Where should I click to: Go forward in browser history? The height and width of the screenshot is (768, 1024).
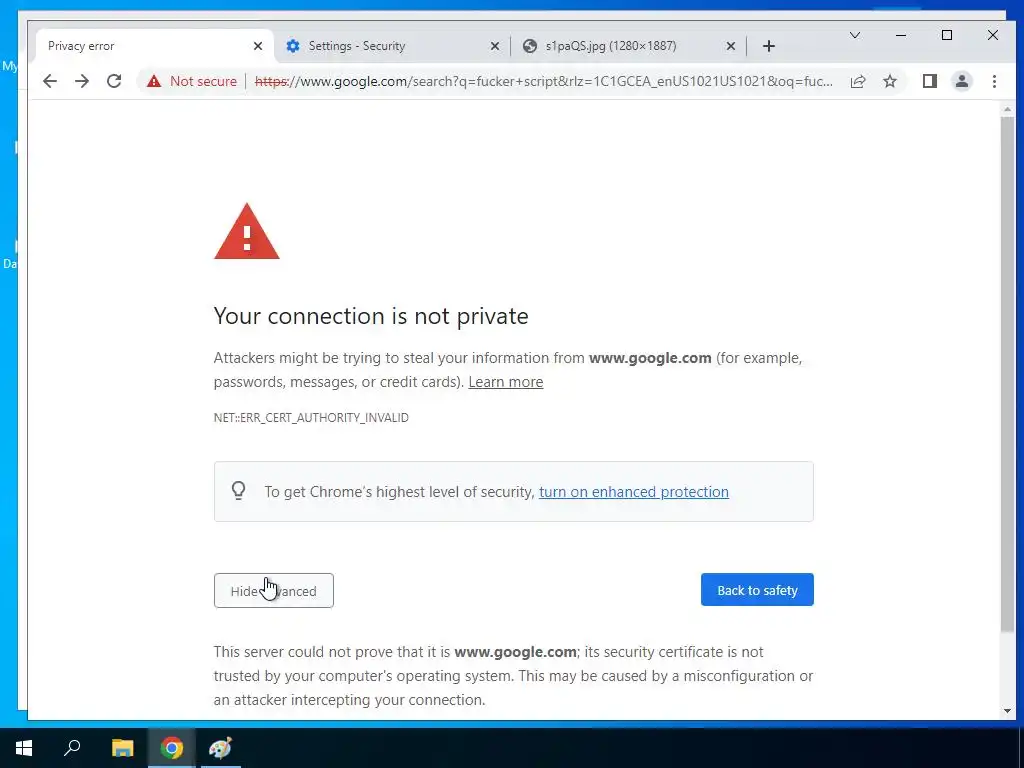click(x=82, y=81)
